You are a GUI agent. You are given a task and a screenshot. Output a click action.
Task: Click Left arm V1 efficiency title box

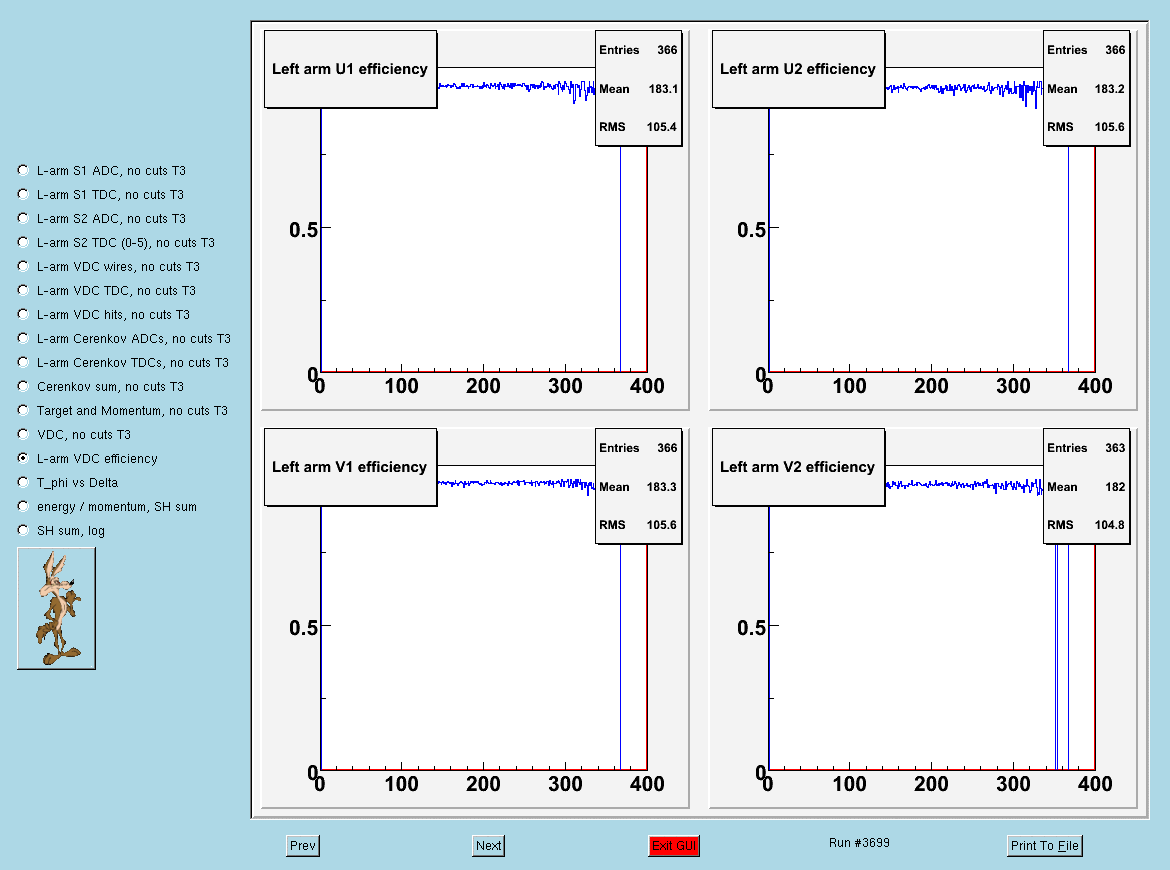(x=351, y=467)
